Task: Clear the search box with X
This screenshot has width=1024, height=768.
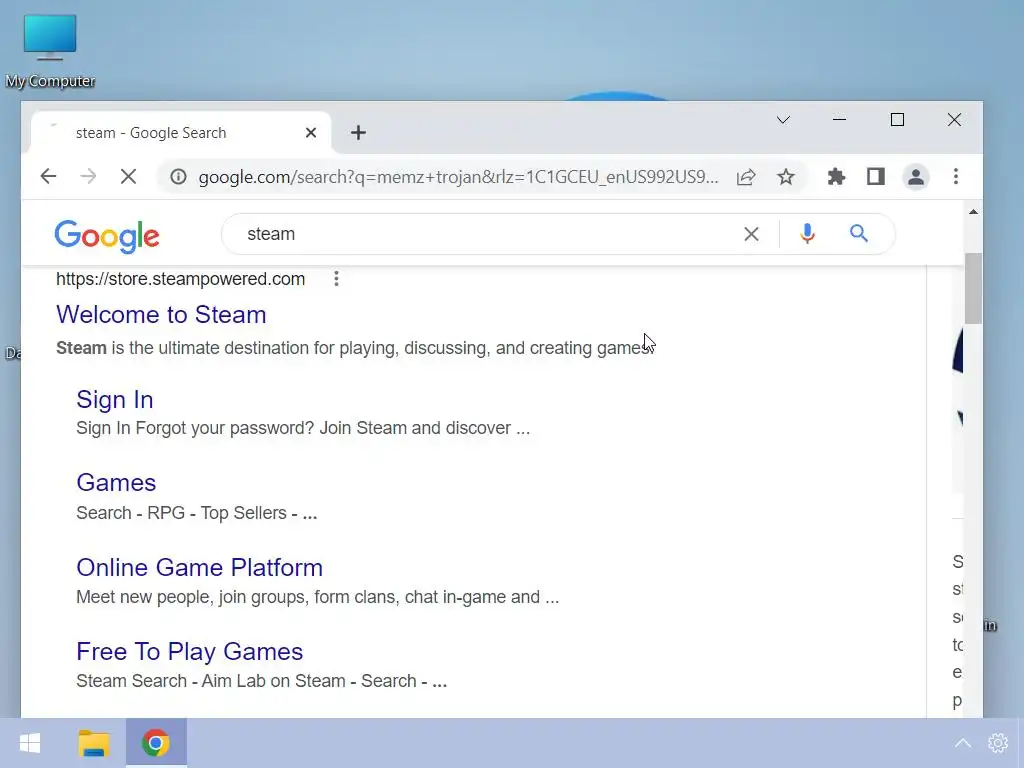Action: click(751, 234)
